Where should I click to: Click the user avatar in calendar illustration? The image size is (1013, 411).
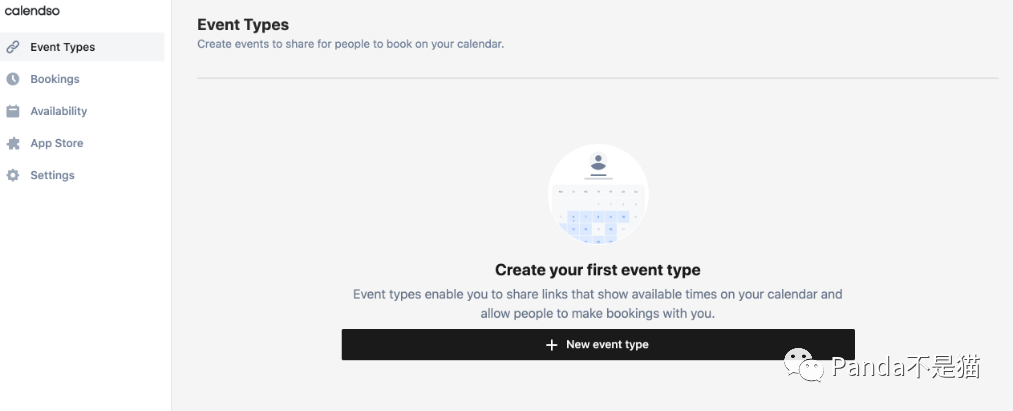(x=598, y=163)
